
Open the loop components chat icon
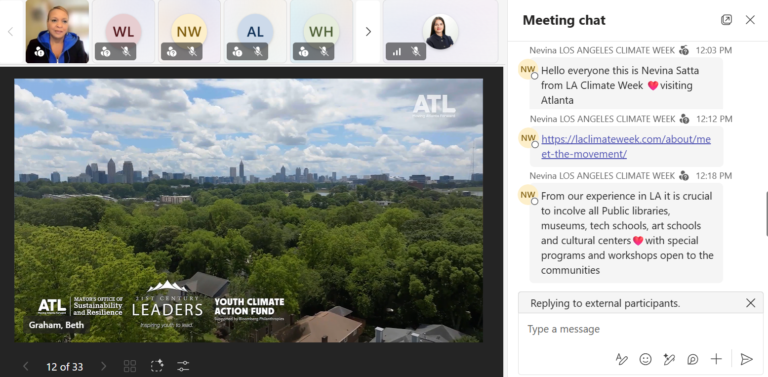coord(693,359)
